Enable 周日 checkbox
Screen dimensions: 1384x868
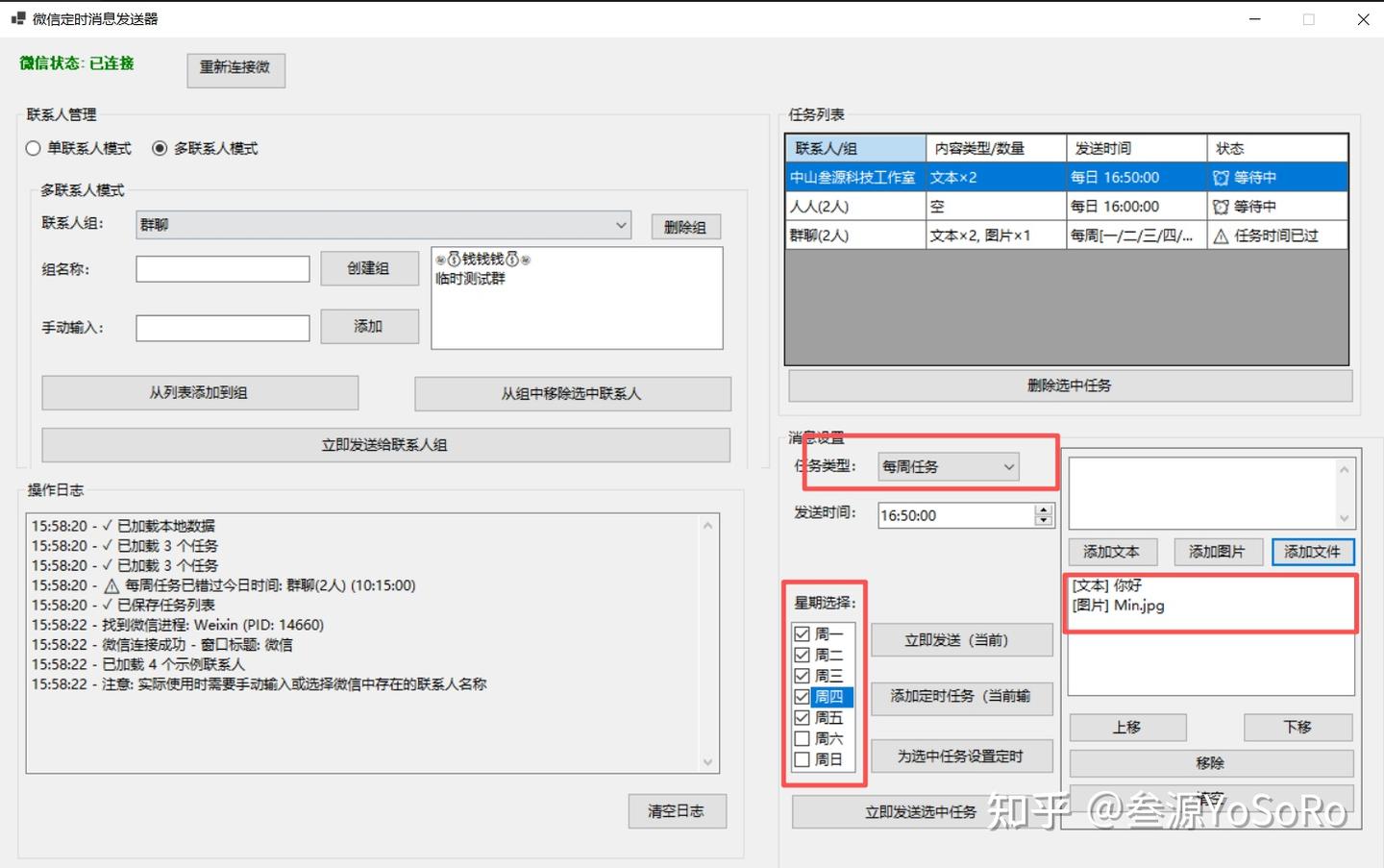pos(802,759)
